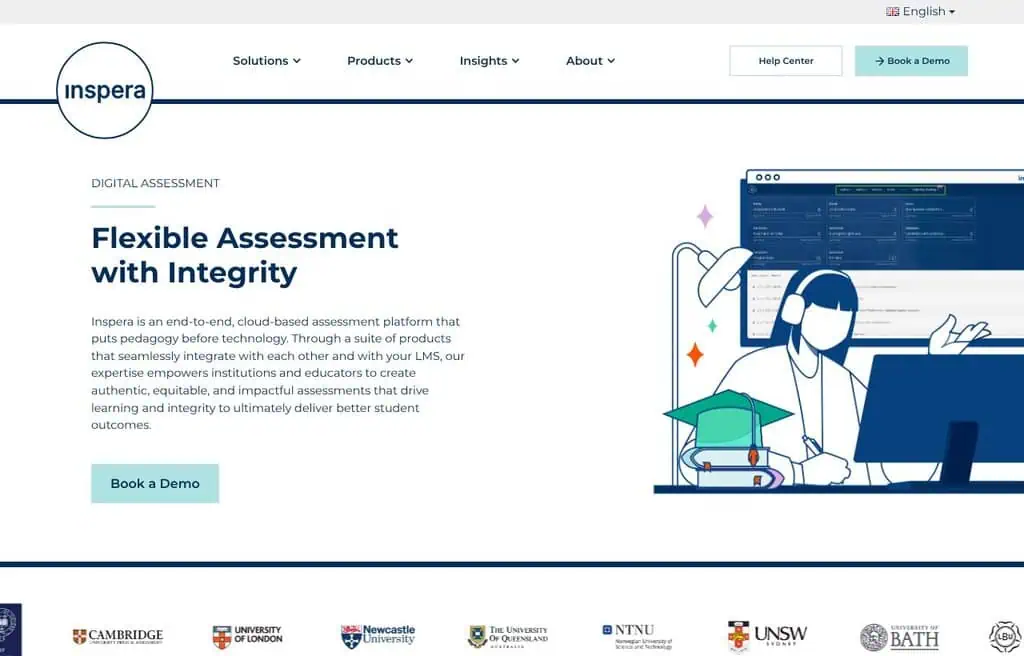This screenshot has height=656, width=1024.
Task: Click the UNSW Sydney logo
Action: (767, 636)
